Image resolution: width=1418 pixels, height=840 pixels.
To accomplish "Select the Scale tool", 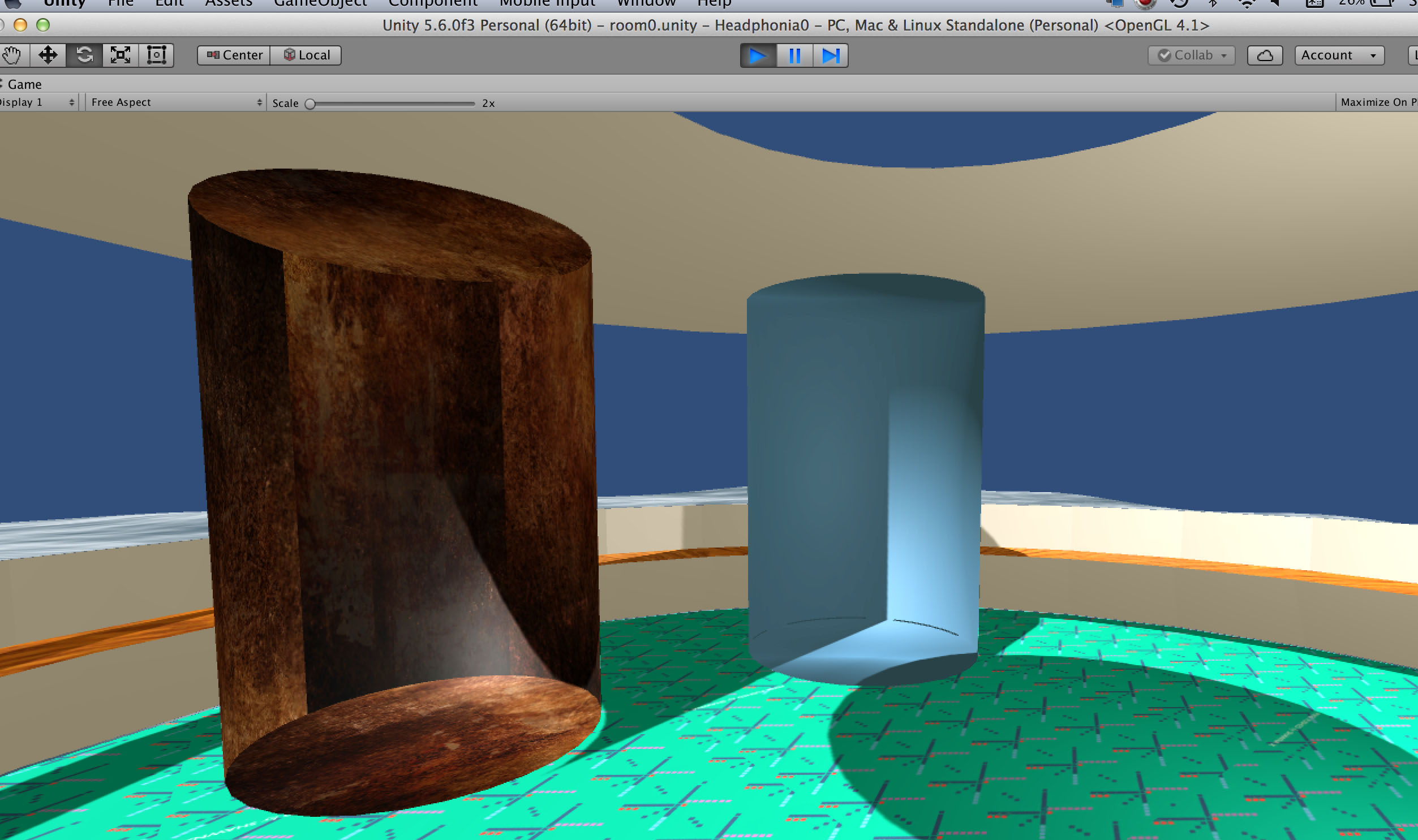I will tap(119, 55).
